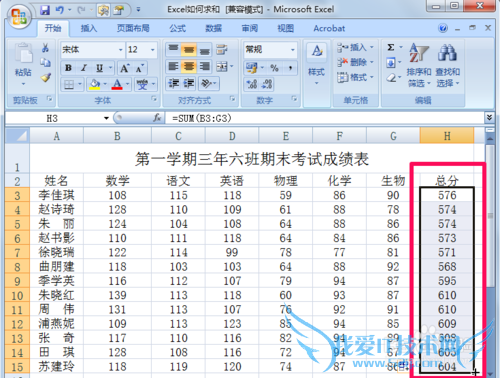Align text left
This screenshot has width=500, height=378.
pyautogui.click(x=173, y=67)
